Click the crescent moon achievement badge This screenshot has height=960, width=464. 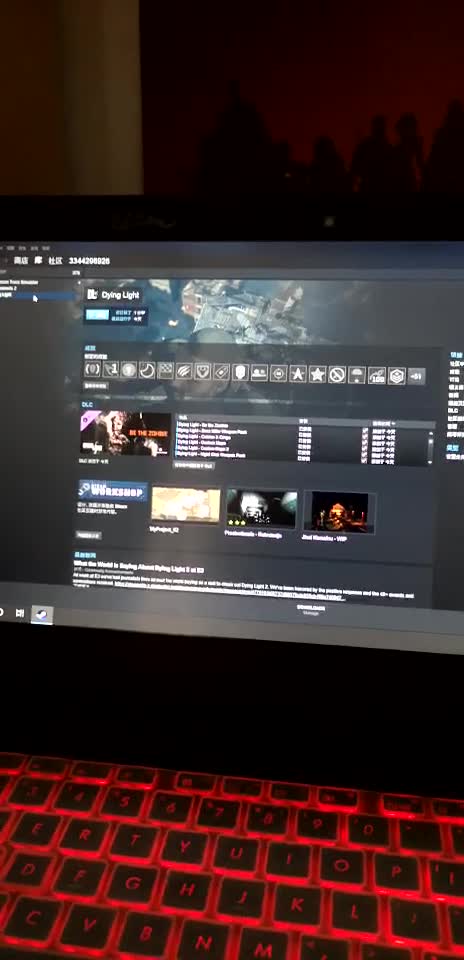click(147, 370)
